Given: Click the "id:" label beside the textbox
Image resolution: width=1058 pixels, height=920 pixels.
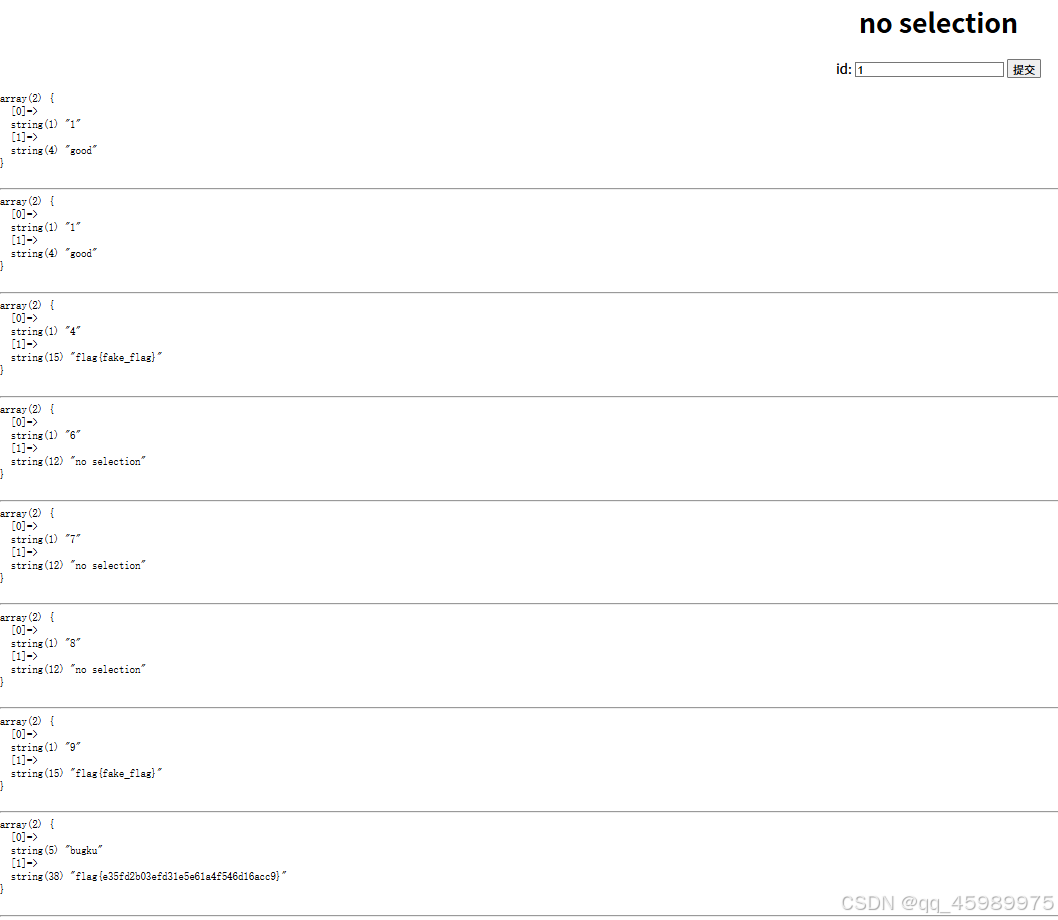Looking at the screenshot, I should click(843, 68).
